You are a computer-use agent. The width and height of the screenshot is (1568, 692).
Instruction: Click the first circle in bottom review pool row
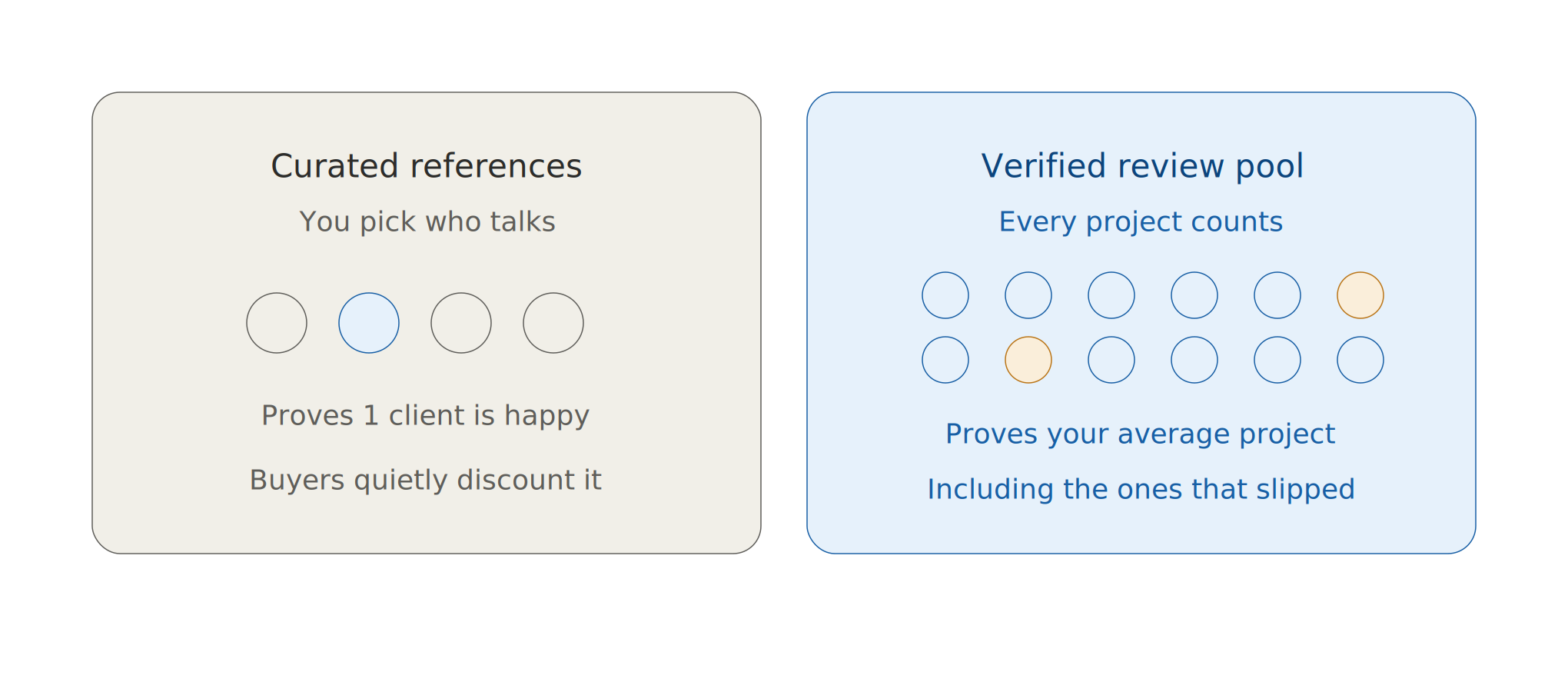click(945, 360)
